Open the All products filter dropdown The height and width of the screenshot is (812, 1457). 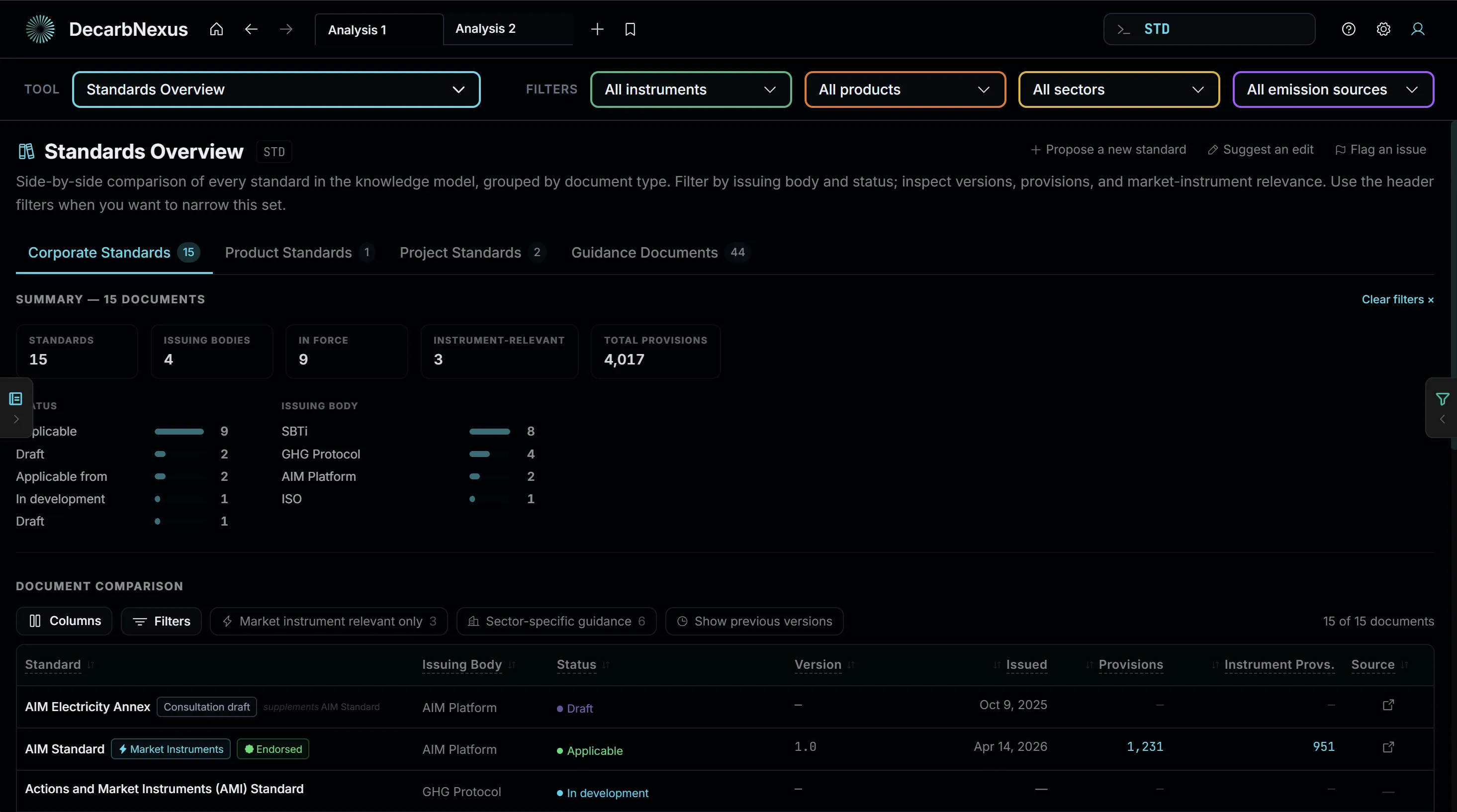coord(905,90)
